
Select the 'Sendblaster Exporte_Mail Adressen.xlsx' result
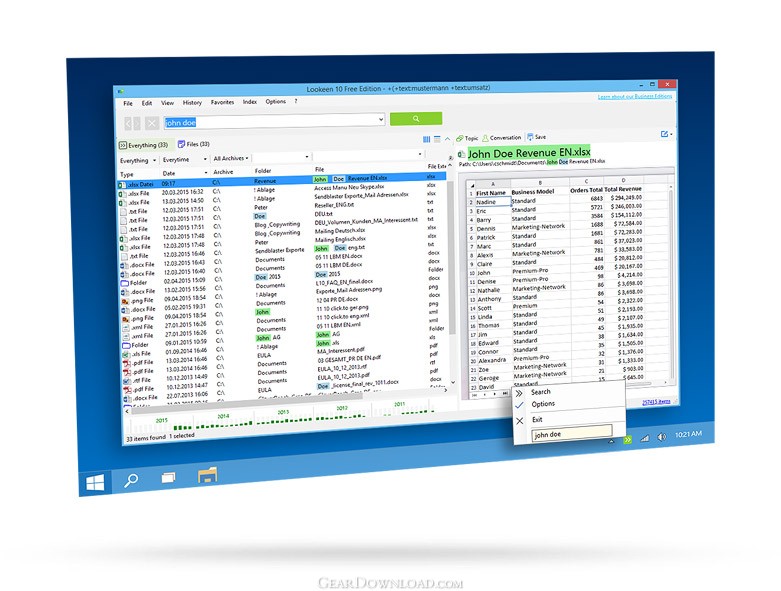tap(361, 196)
